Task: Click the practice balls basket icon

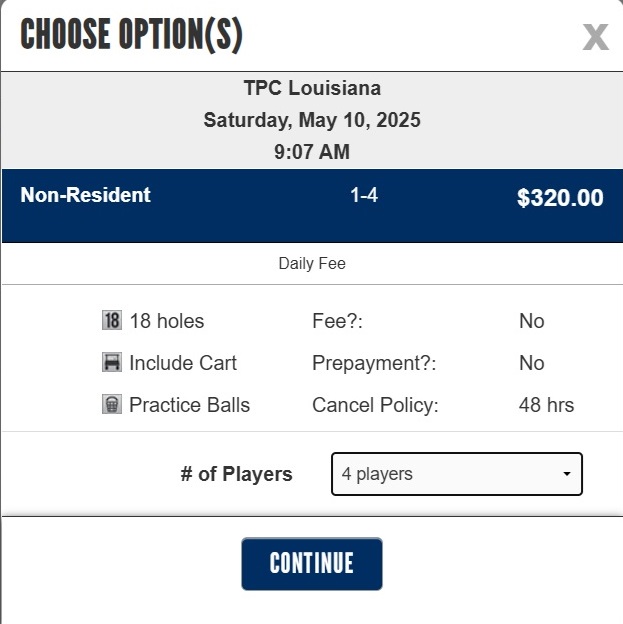Action: [112, 404]
